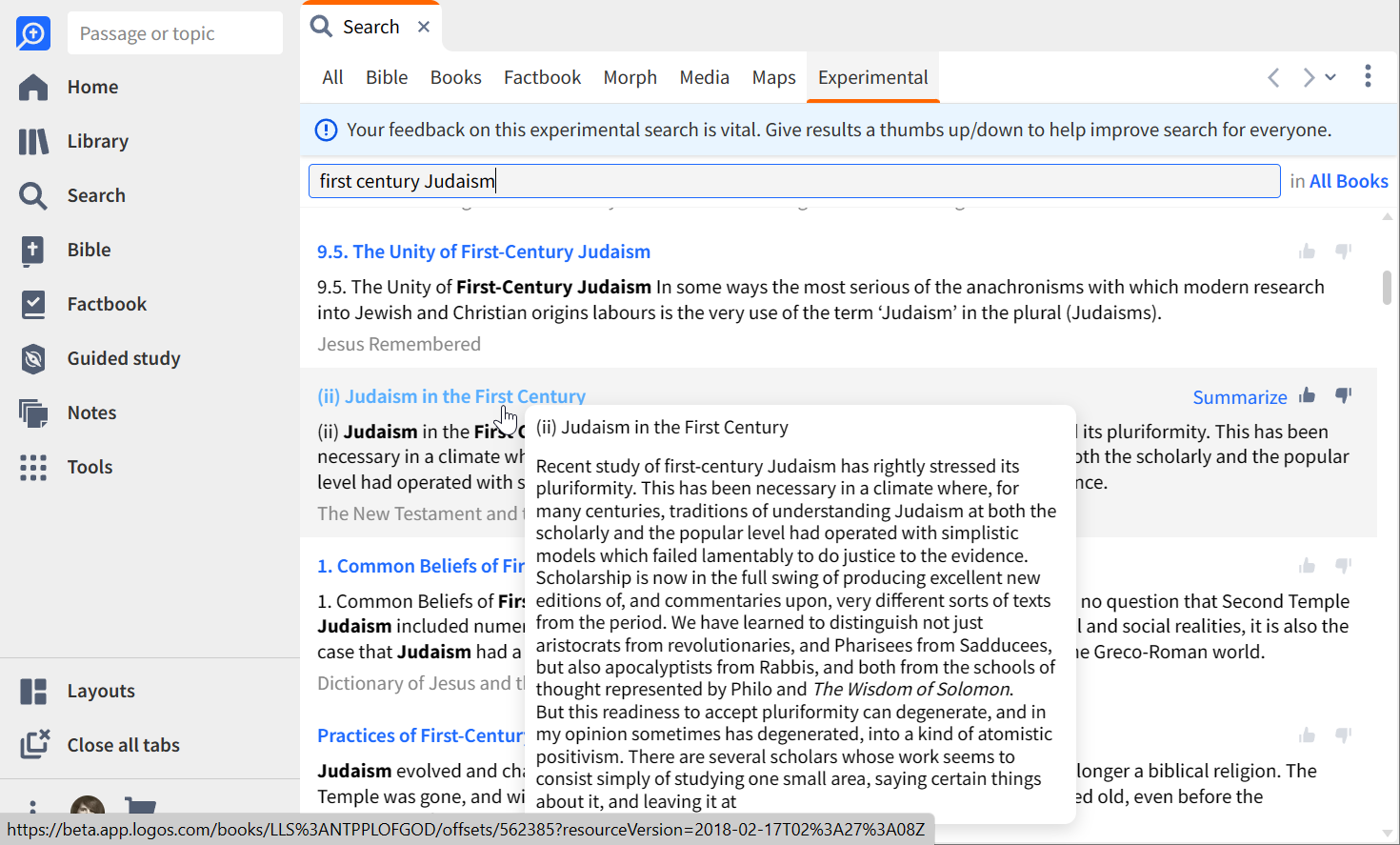The image size is (1400, 845).
Task: Expand the history dropdown chevron
Action: (x=1330, y=77)
